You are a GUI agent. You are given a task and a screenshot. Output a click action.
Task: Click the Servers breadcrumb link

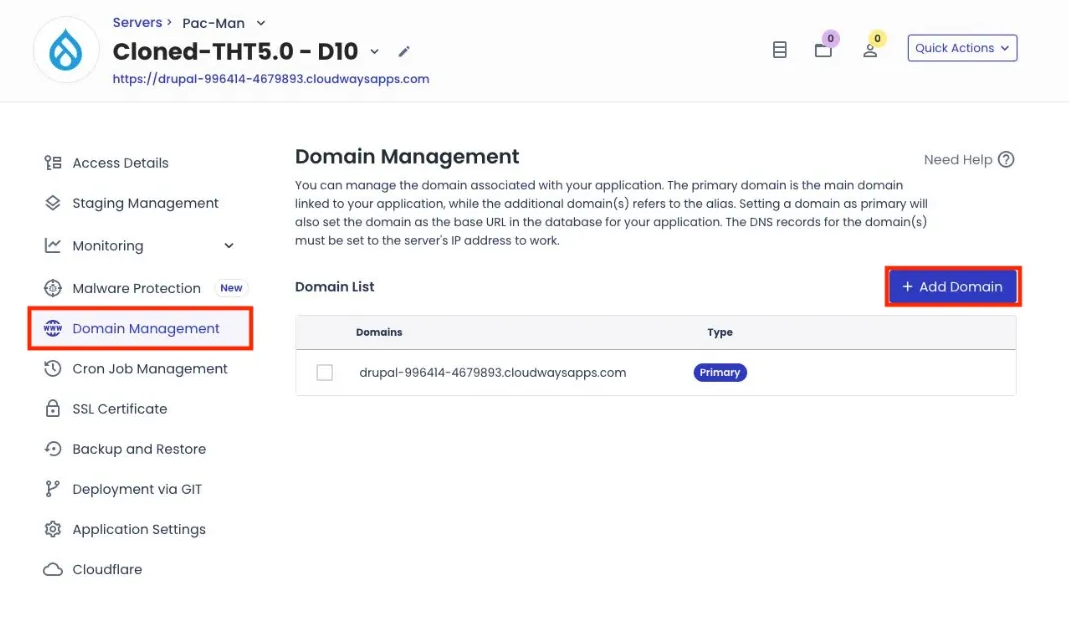point(137,22)
